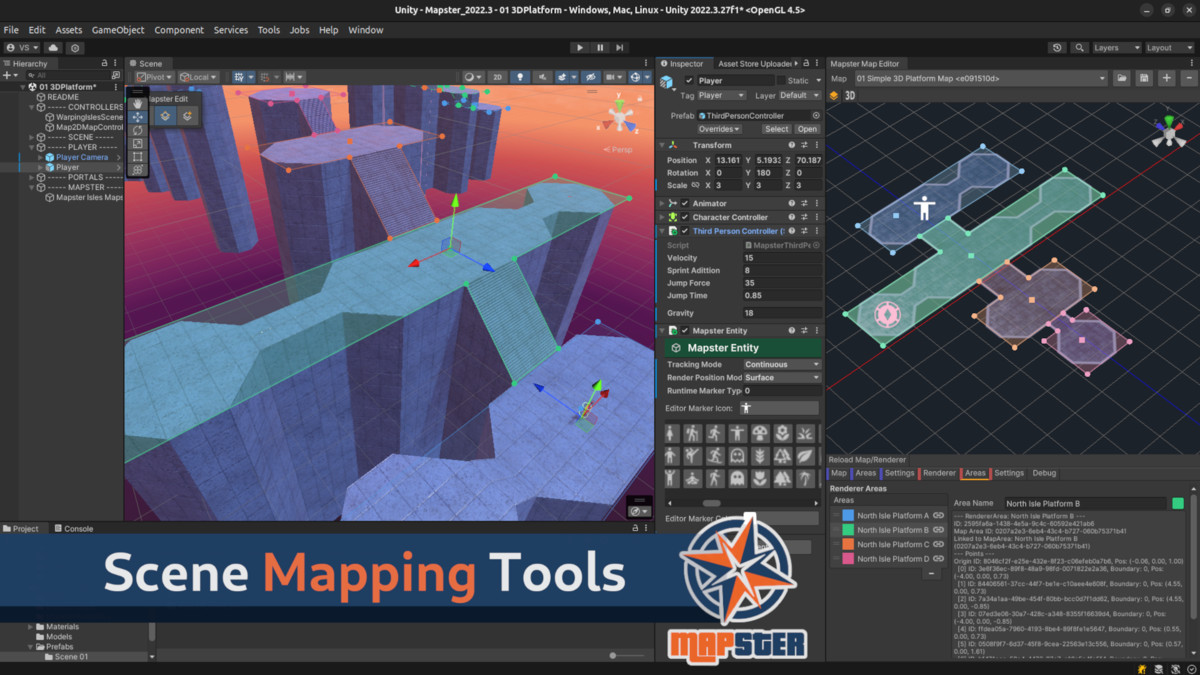Viewport: 1200px width, 675px height.
Task: Click the Step frame button
Action: point(620,47)
